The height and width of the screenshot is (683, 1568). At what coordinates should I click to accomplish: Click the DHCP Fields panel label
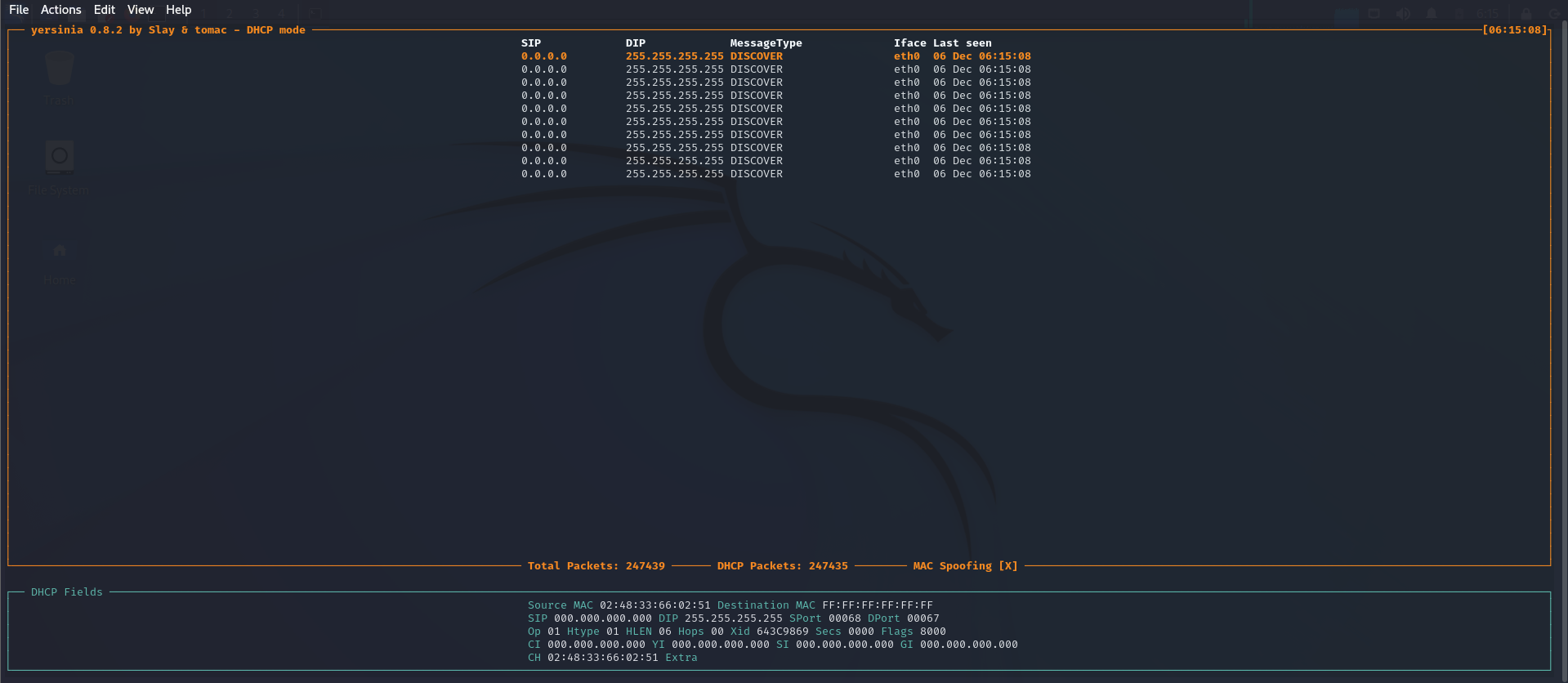pyautogui.click(x=67, y=592)
